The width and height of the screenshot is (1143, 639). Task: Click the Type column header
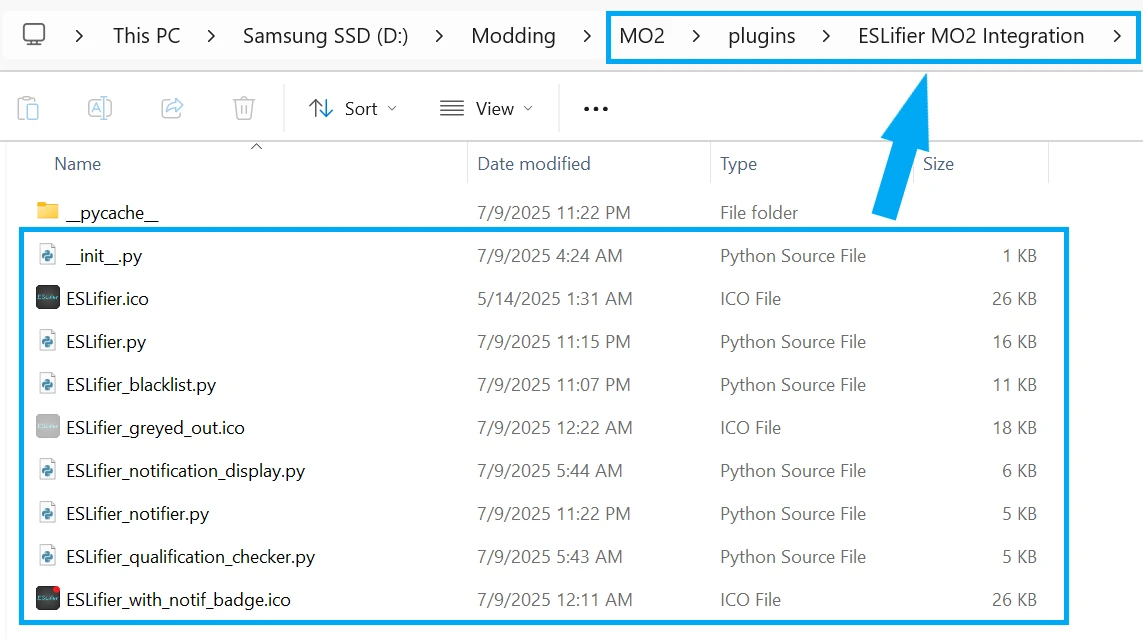[x=738, y=164]
